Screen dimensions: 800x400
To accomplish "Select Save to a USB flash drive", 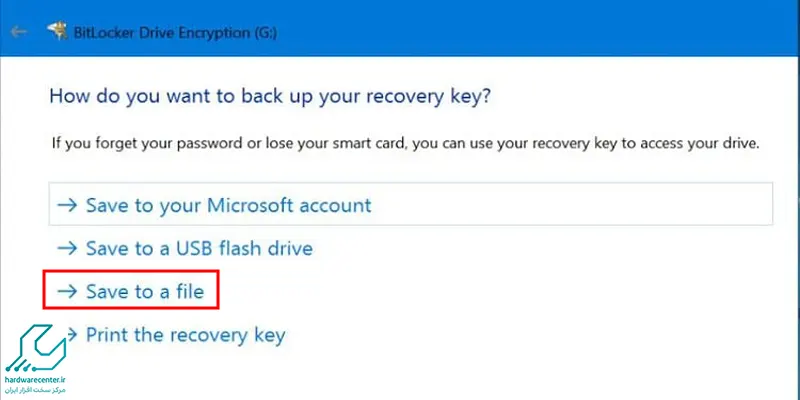I will [185, 248].
